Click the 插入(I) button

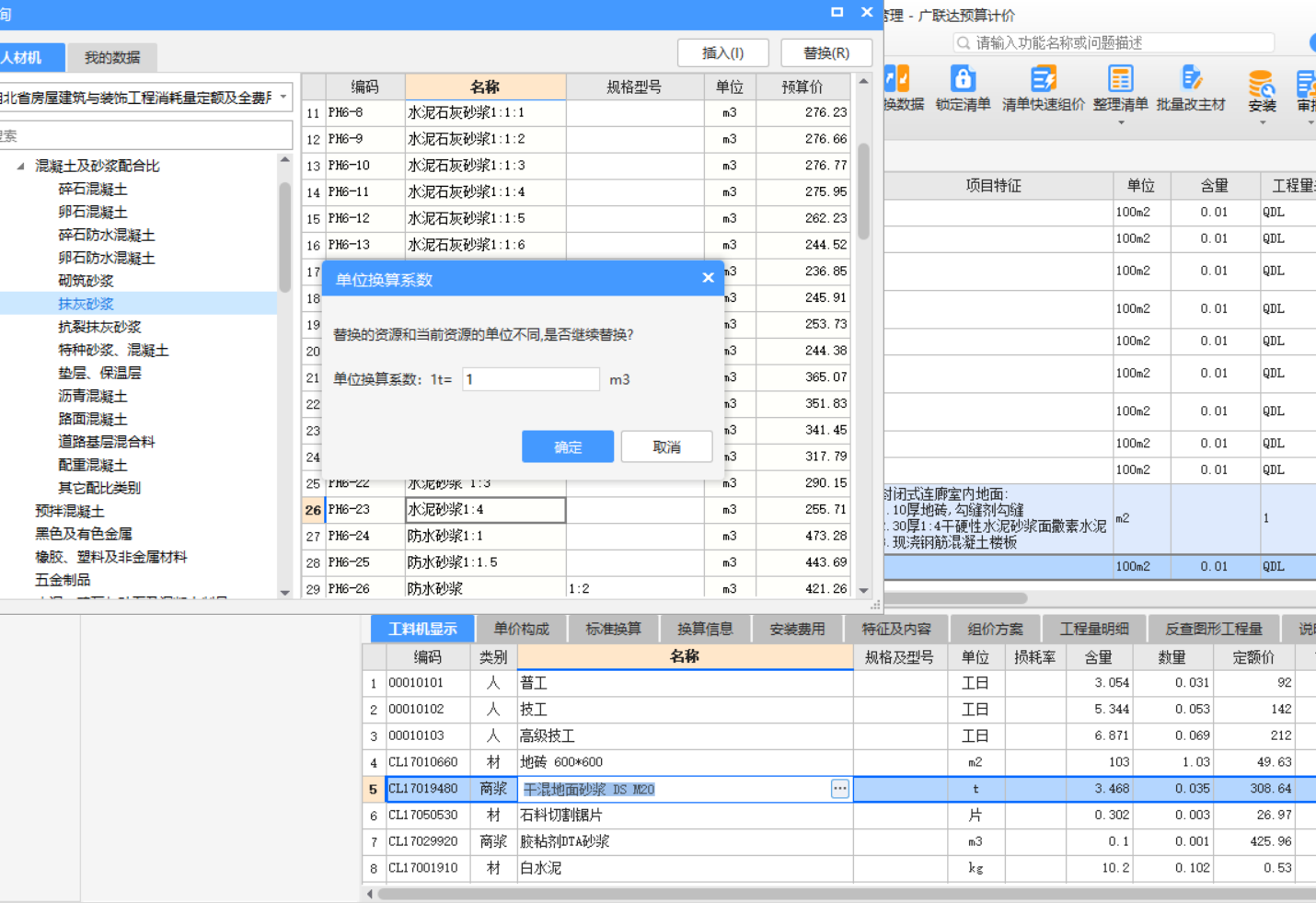723,53
